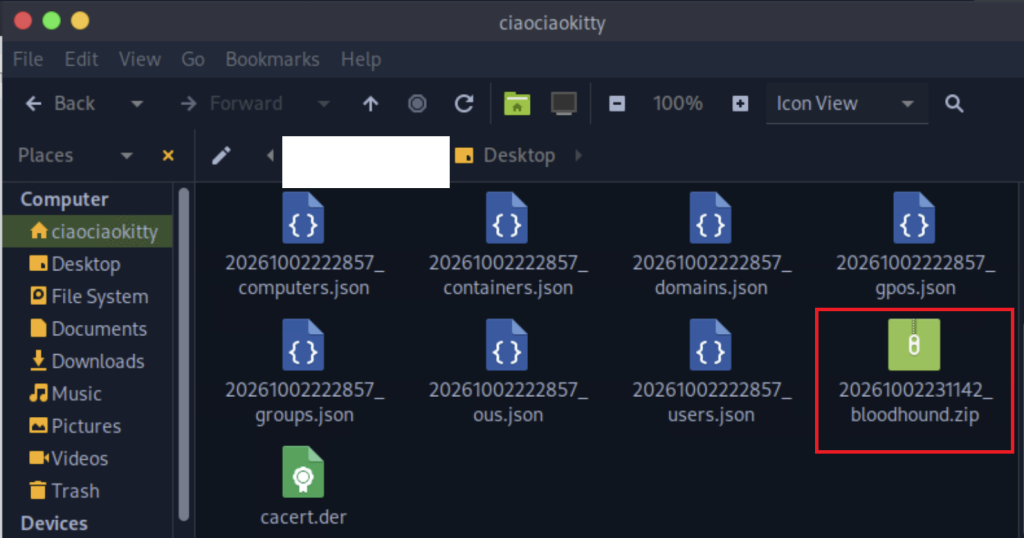This screenshot has height=538, width=1024.
Task: Select the groups.json file icon
Action: [x=303, y=345]
